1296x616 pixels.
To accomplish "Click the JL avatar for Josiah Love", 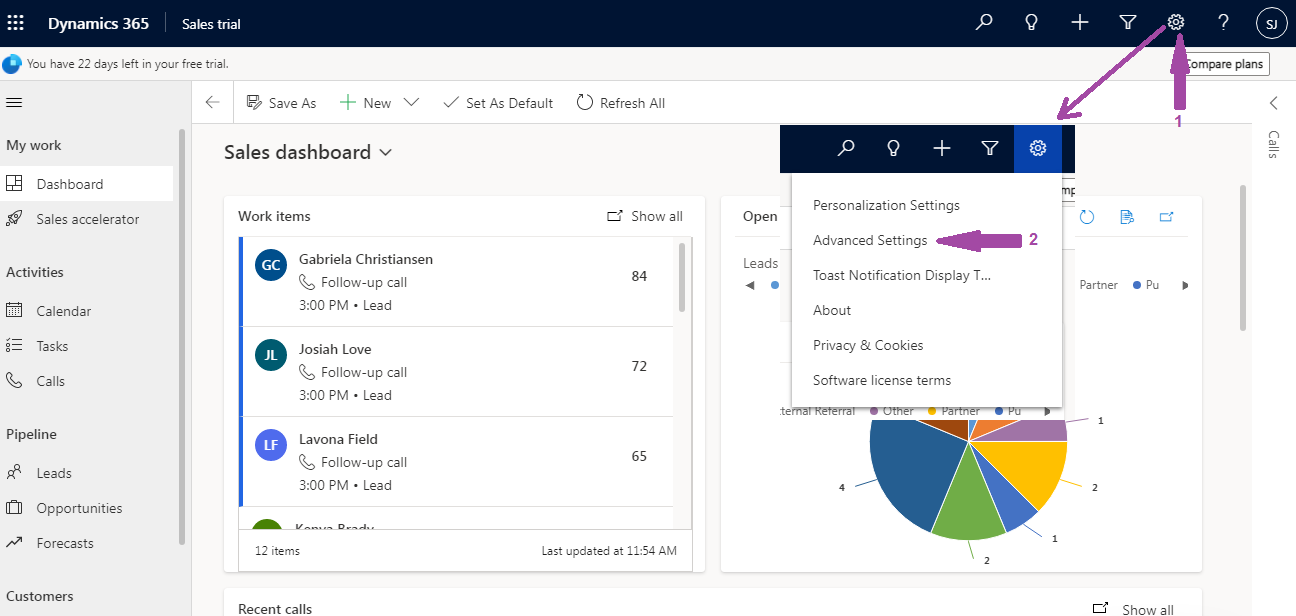I will (x=271, y=355).
